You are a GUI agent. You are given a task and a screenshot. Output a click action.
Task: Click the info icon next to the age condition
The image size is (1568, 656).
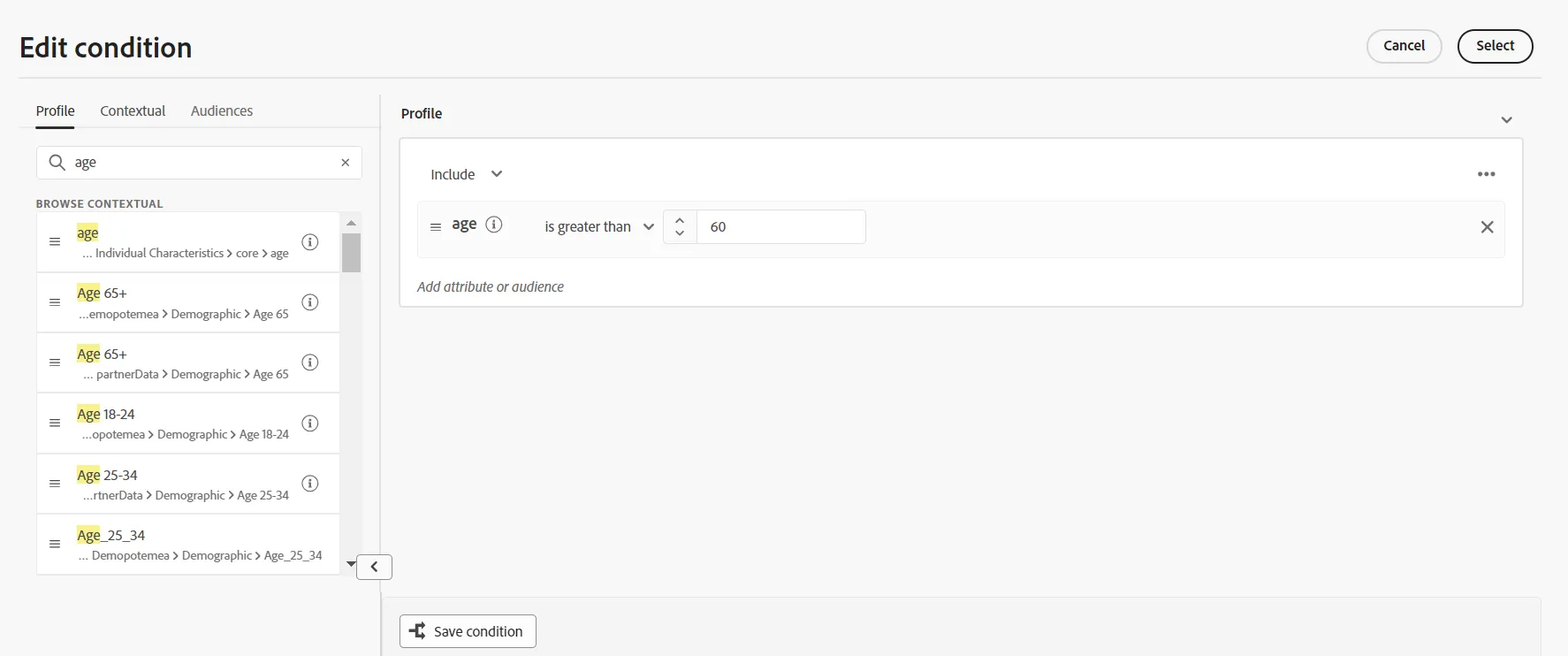coord(495,225)
